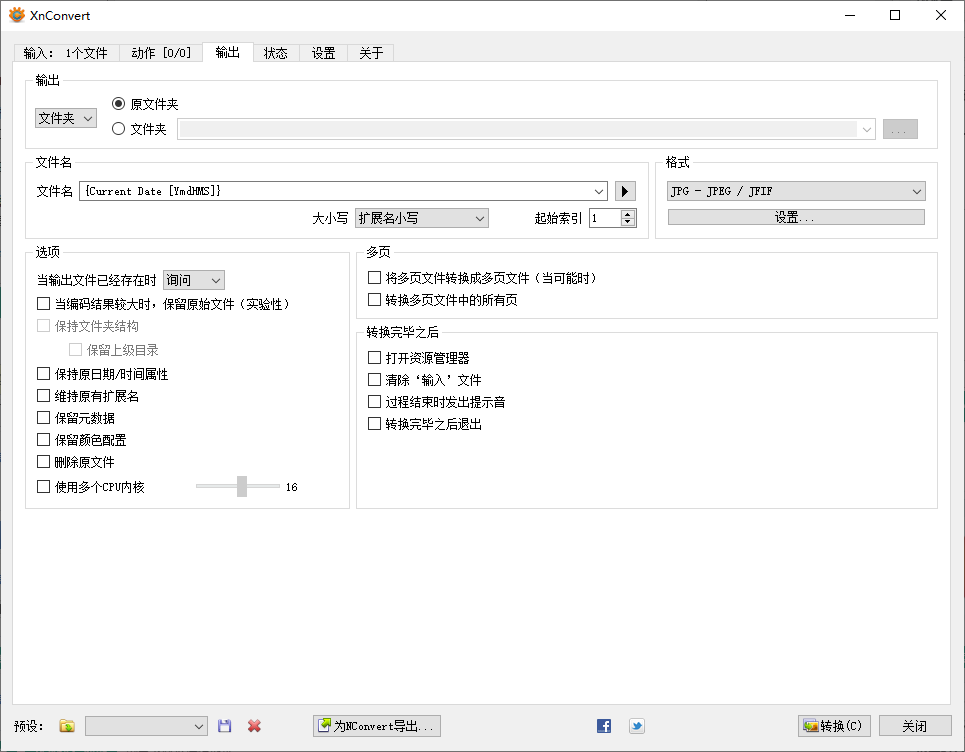Click the 文件名 filename input field
Screen dimensions: 965x752
[x=340, y=190]
